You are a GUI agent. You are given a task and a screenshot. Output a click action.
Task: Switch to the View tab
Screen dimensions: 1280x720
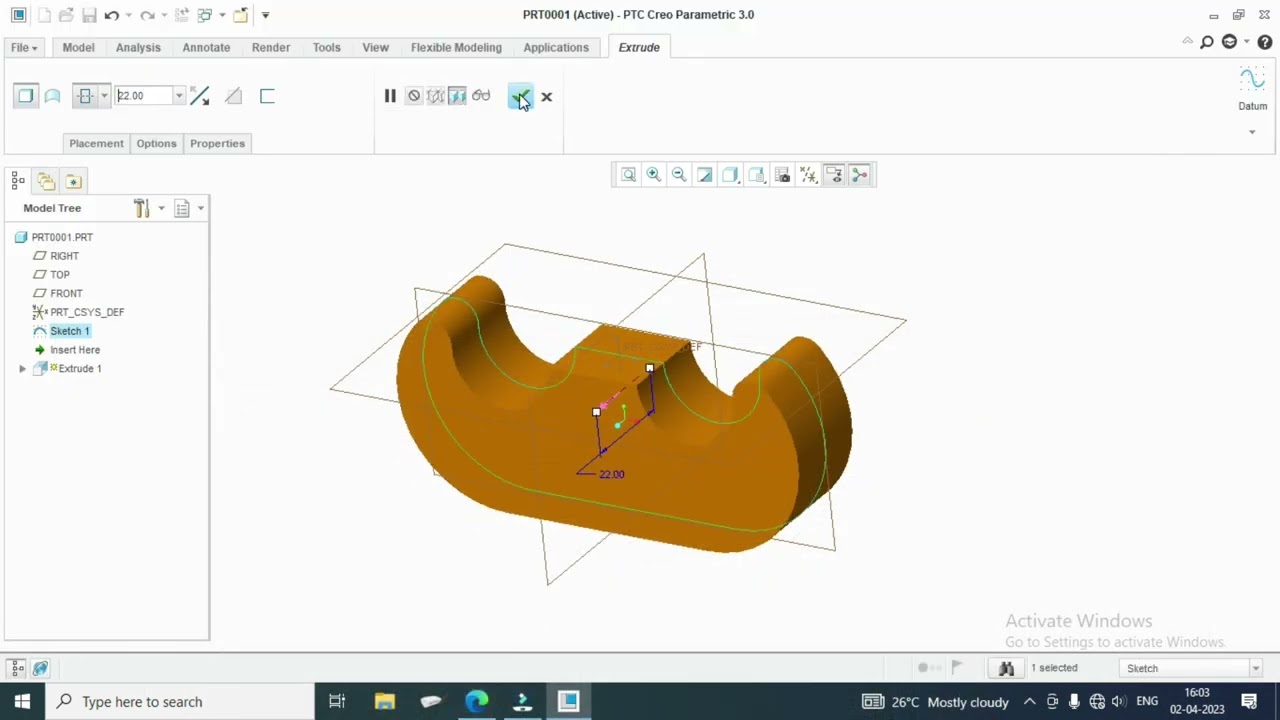tap(375, 47)
